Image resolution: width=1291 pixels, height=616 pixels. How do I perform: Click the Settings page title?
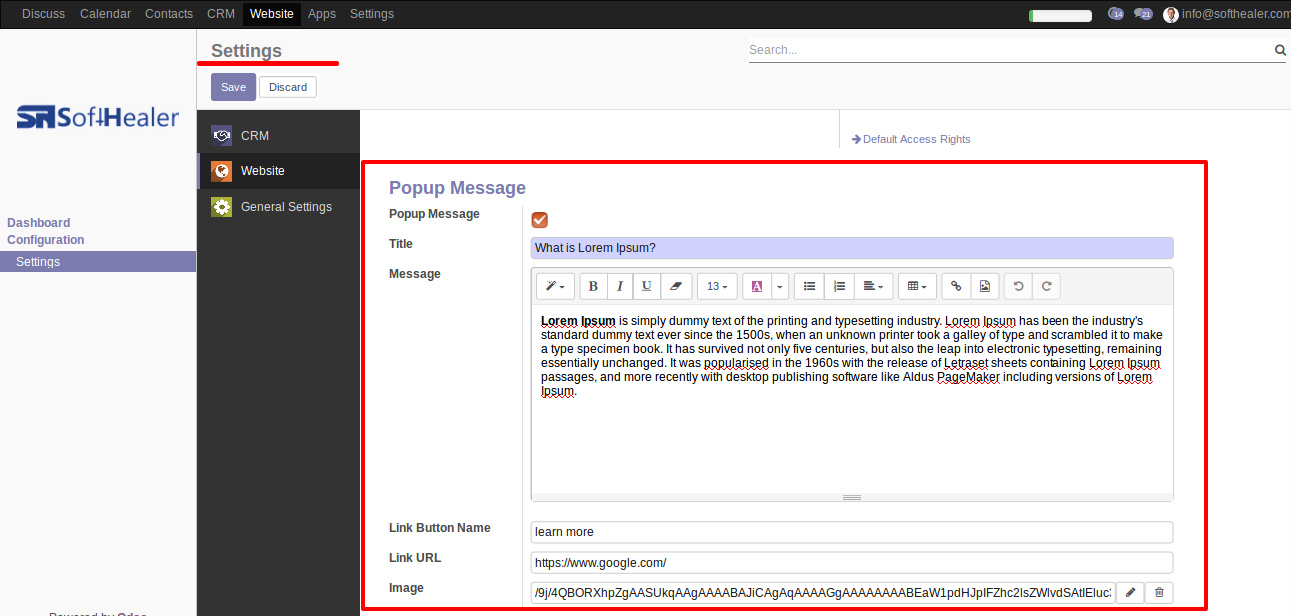[246, 51]
